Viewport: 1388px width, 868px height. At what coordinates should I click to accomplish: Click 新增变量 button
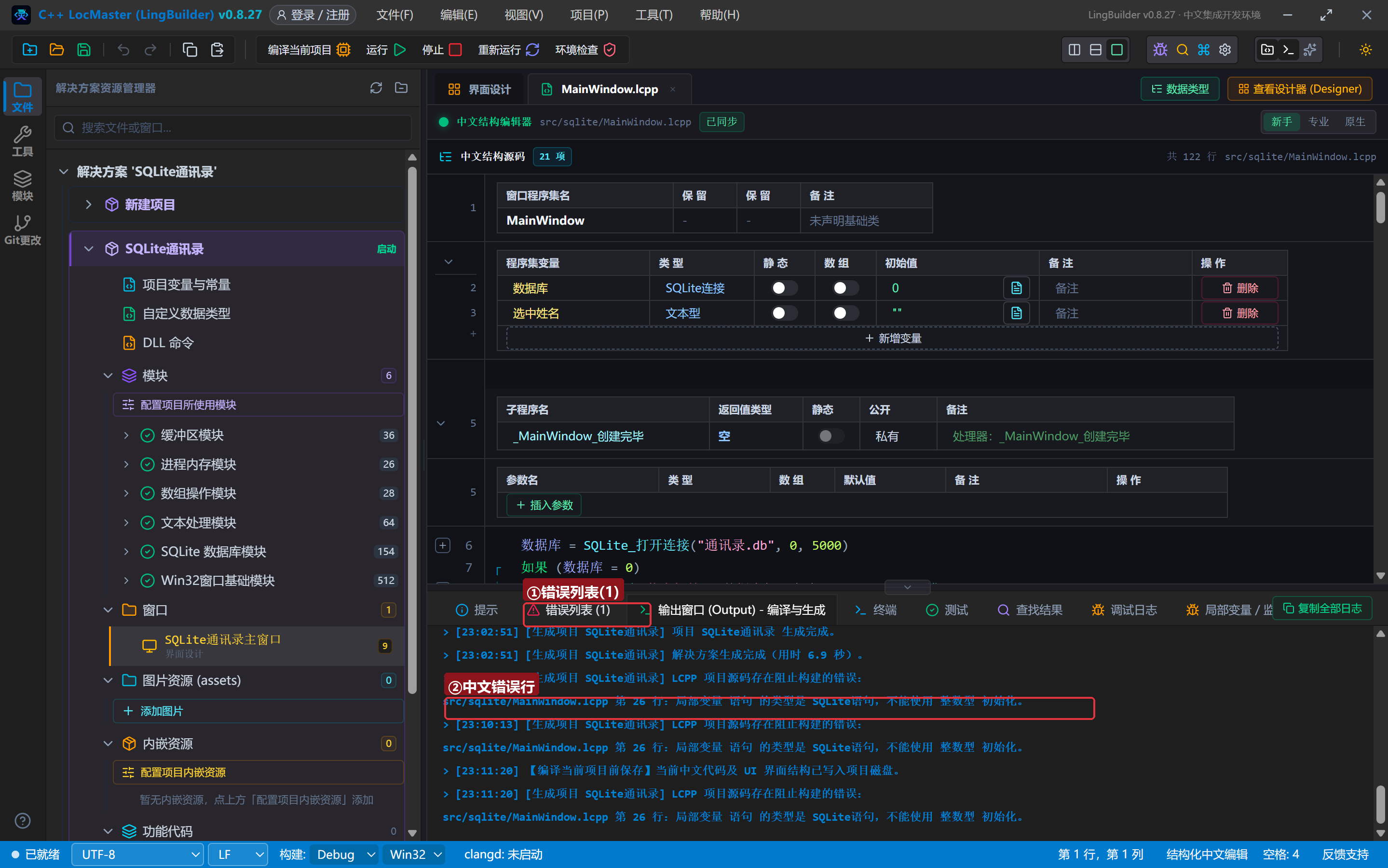(893, 339)
